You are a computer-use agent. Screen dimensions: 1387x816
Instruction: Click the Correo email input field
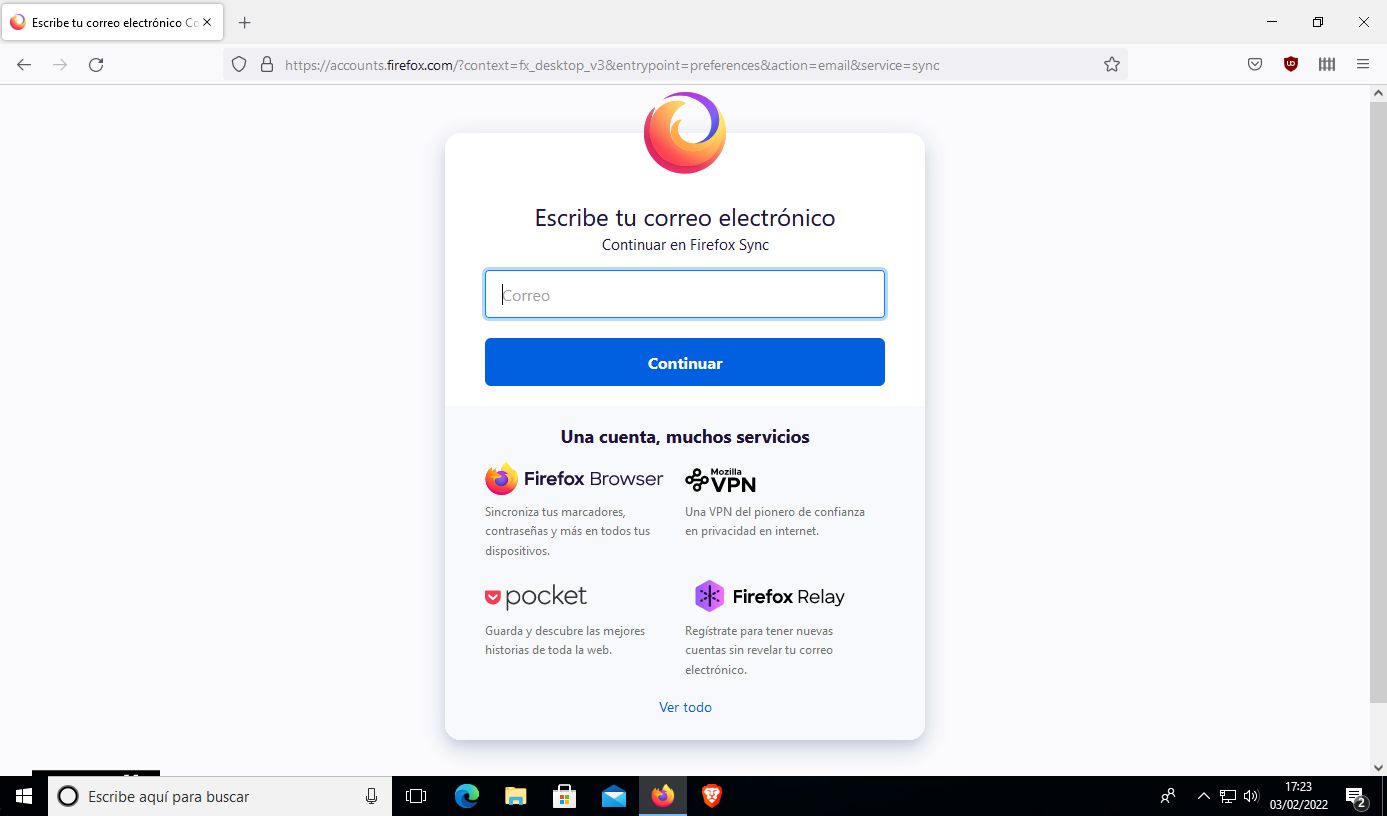coord(685,295)
